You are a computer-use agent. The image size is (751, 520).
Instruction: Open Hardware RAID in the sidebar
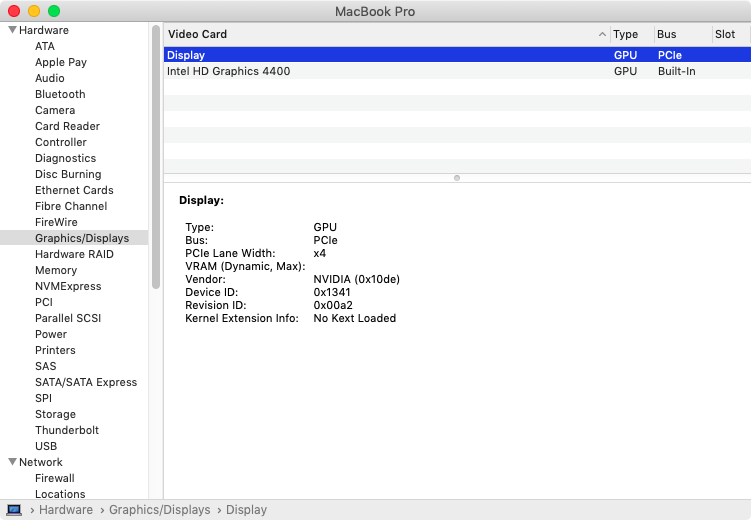74,254
